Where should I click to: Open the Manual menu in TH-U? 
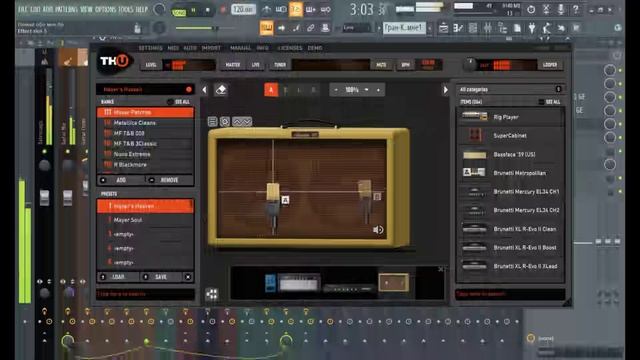[240, 48]
